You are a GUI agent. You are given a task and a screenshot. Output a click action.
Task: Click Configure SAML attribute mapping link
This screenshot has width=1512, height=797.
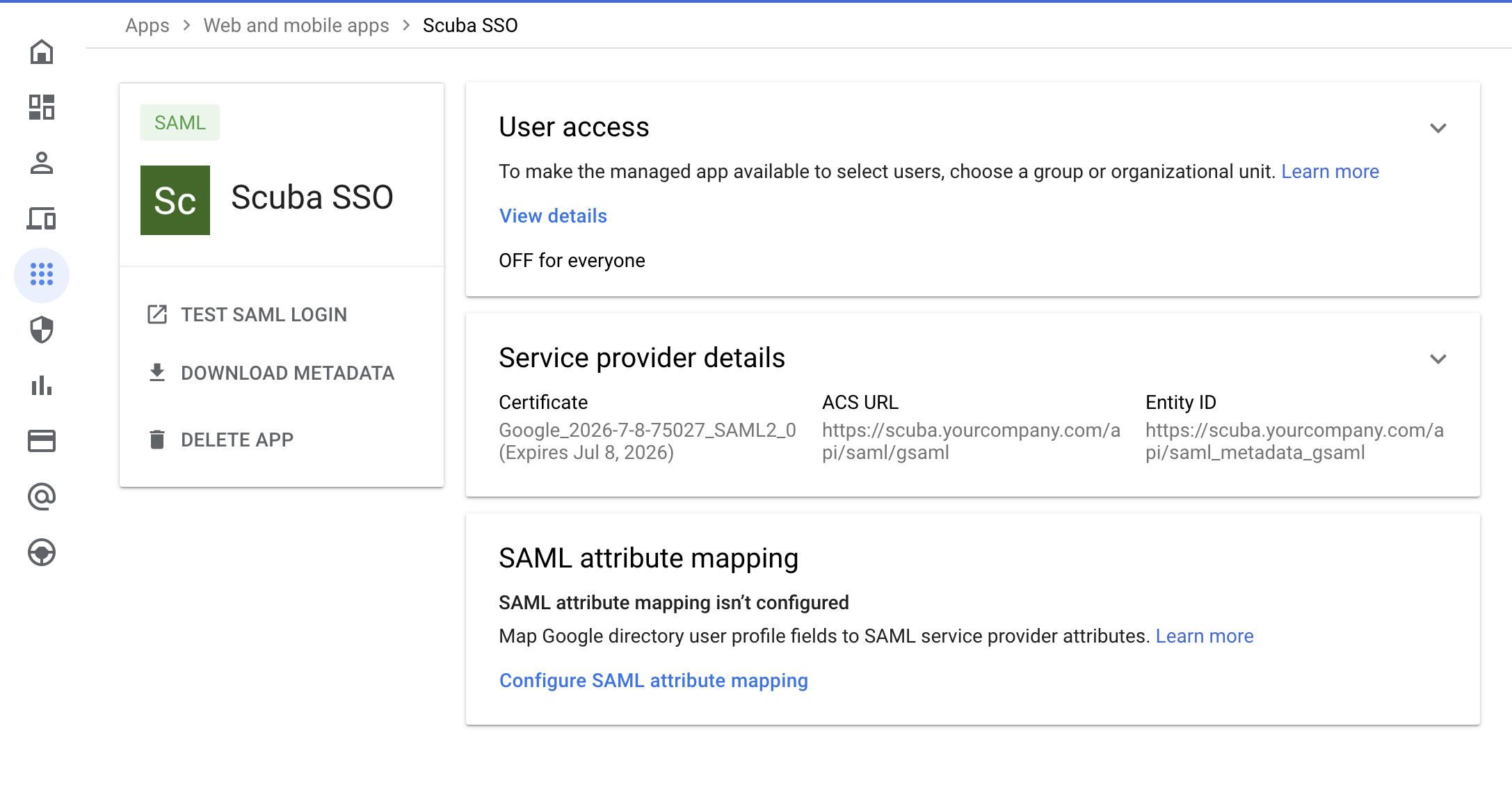tap(654, 680)
